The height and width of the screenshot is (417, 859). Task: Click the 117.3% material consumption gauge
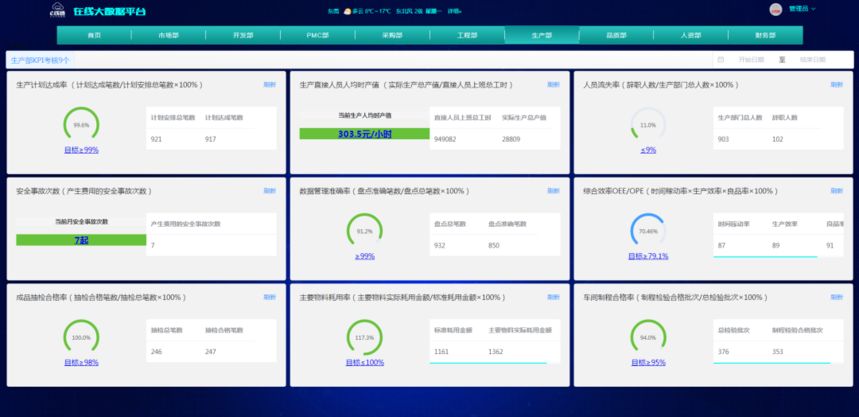pos(364,337)
